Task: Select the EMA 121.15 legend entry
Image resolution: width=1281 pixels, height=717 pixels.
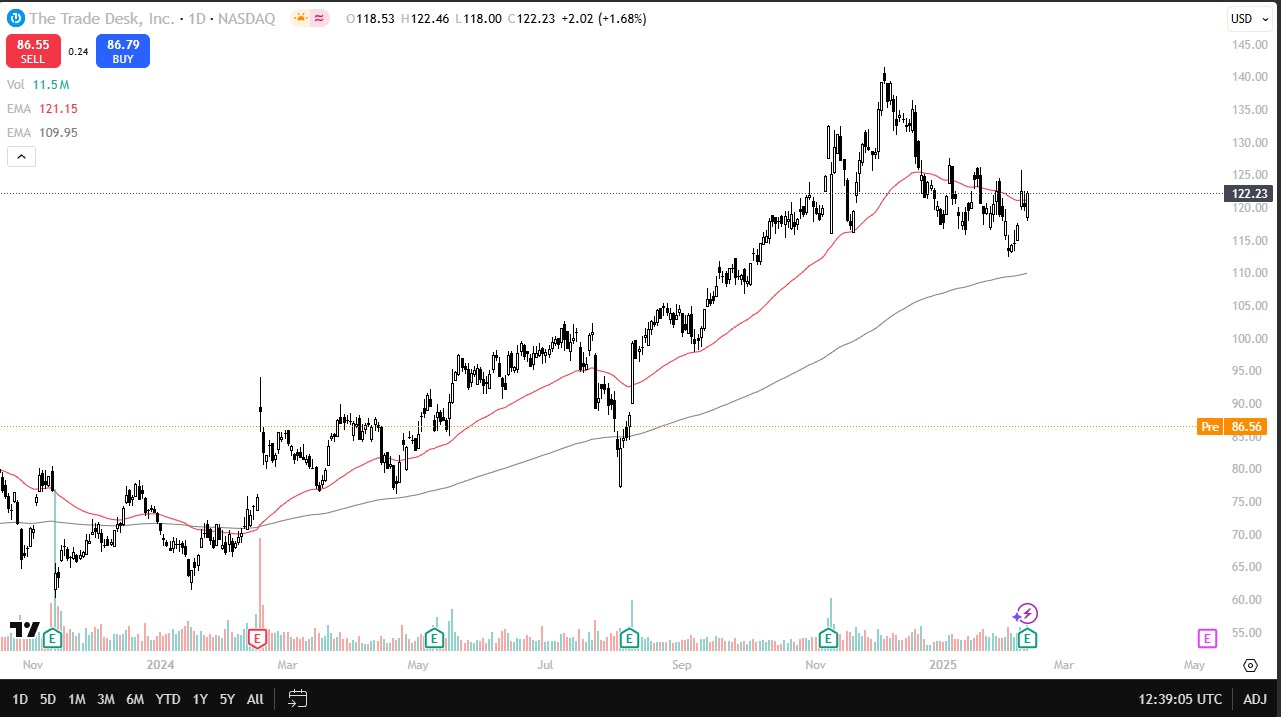Action: pyautogui.click(x=42, y=108)
